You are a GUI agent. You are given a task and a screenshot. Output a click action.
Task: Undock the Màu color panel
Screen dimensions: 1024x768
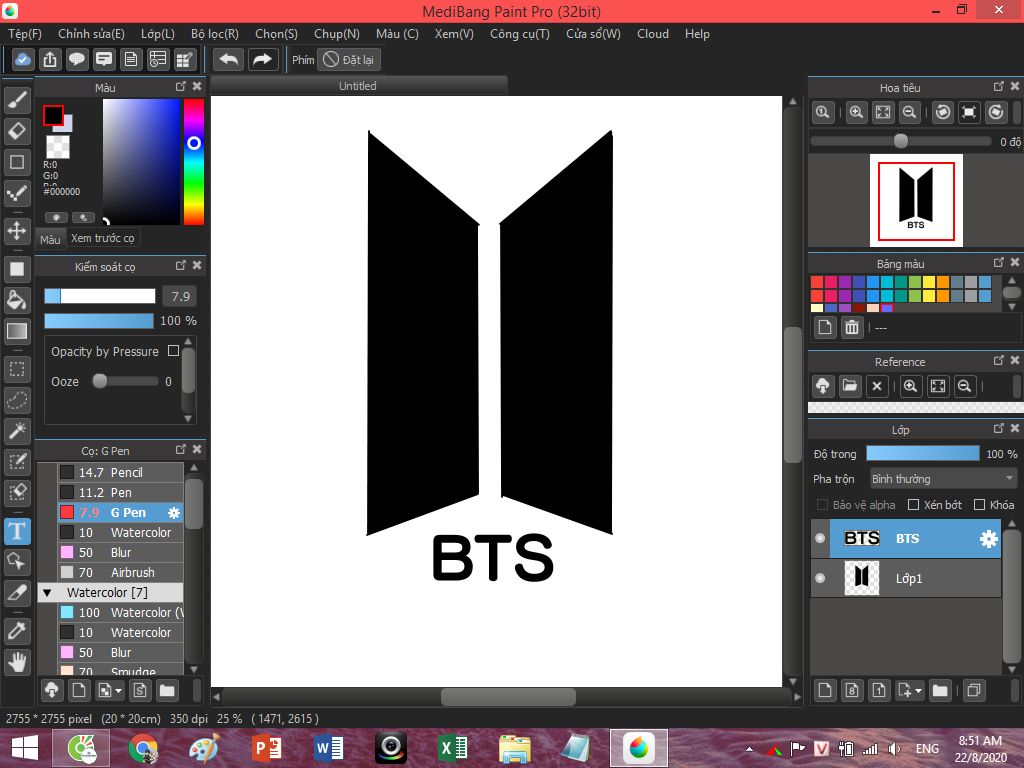pos(180,86)
